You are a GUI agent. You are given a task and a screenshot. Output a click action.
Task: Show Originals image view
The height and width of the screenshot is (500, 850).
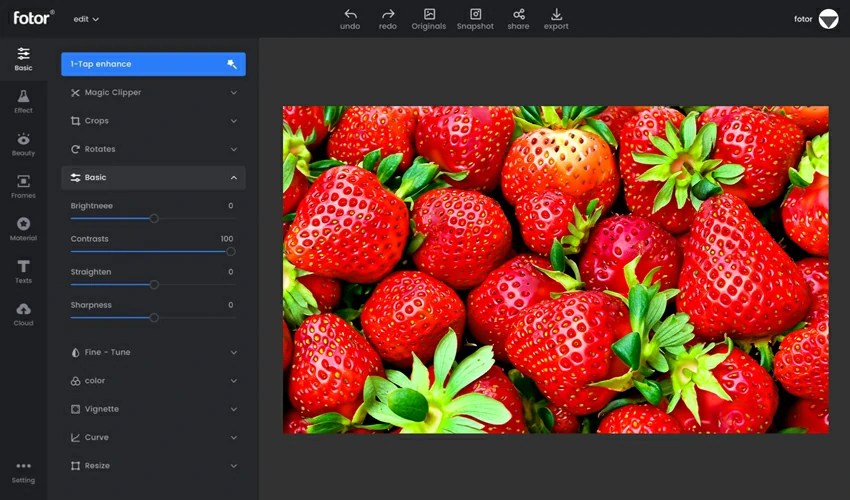429,19
